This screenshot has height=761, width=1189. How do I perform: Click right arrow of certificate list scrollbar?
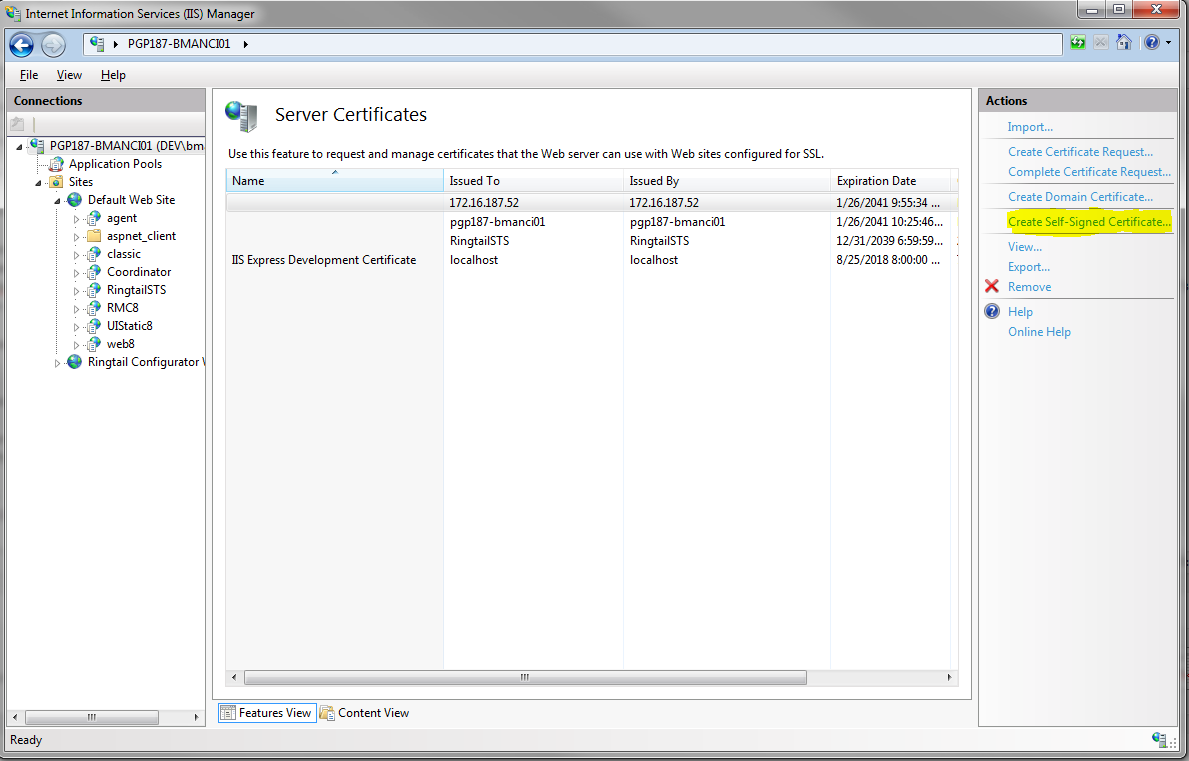click(949, 678)
